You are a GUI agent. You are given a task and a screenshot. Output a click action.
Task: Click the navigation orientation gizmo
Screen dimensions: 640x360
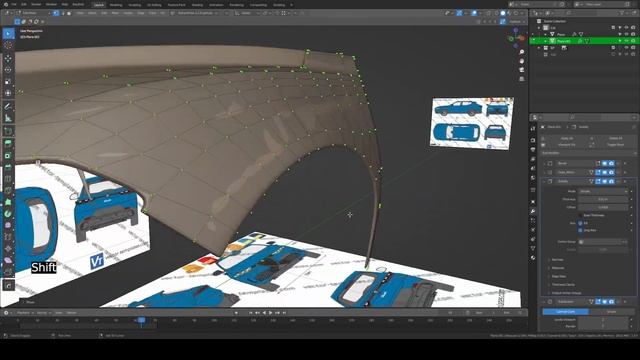coord(516,38)
